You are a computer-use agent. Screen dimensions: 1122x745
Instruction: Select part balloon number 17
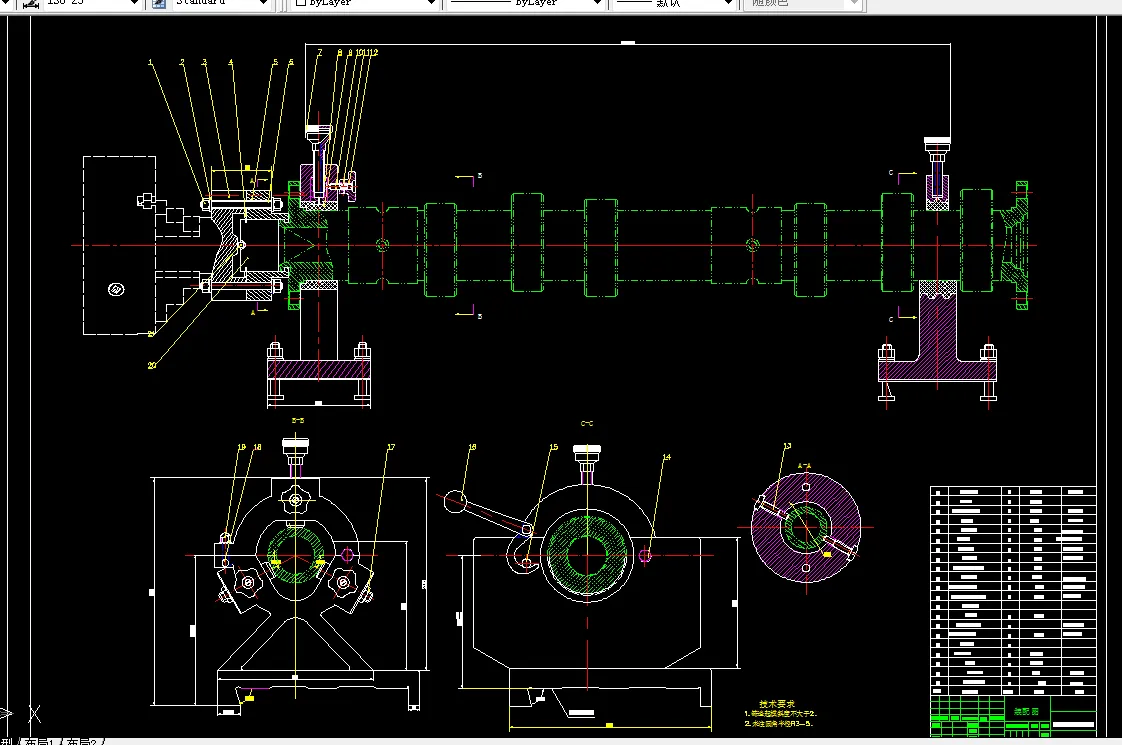tap(391, 447)
